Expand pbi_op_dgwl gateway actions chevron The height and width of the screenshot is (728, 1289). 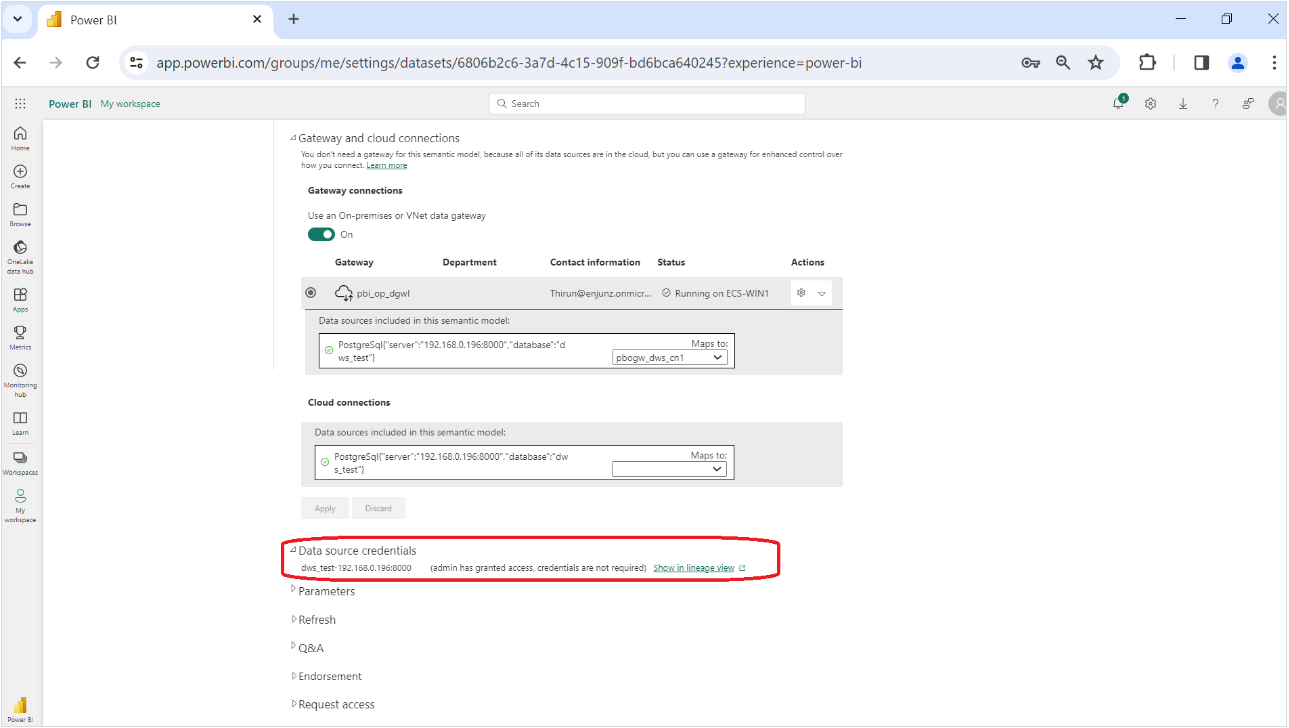click(x=822, y=294)
